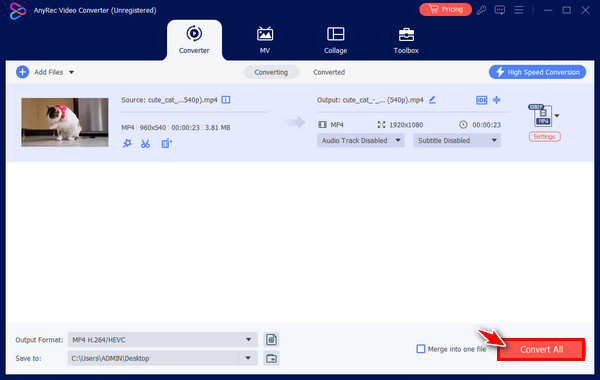
Task: Expand the Subtitle Disabled dropdown
Action: coord(457,140)
